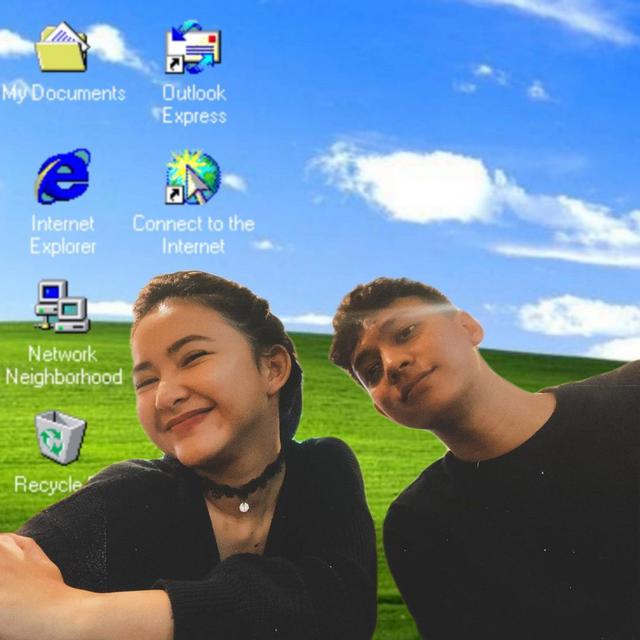
Task: Click the "Internet Explorer" text label
Action: click(63, 234)
